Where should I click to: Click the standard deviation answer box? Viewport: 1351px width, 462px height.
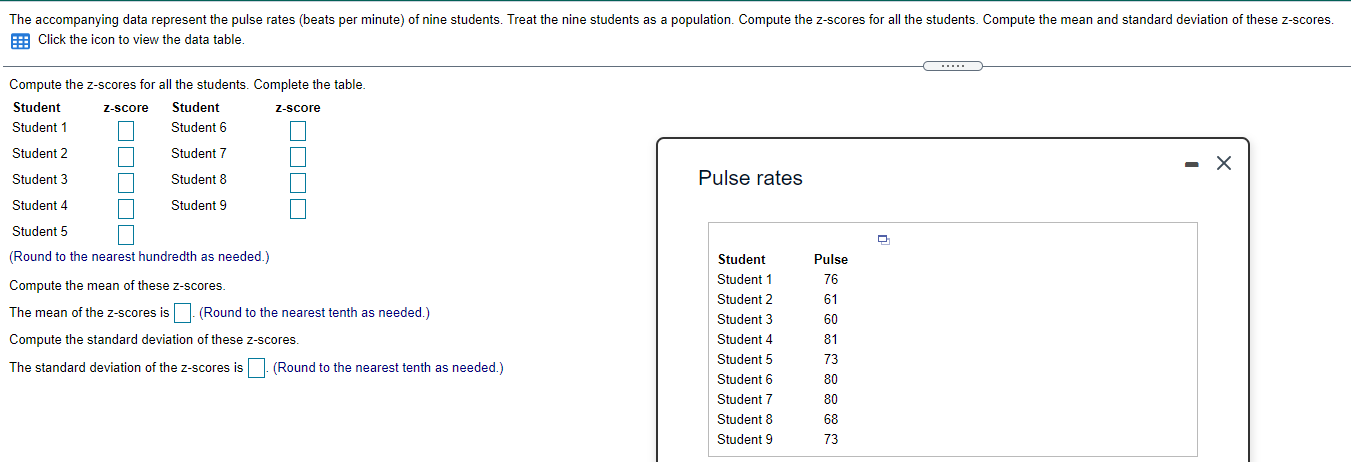click(257, 369)
